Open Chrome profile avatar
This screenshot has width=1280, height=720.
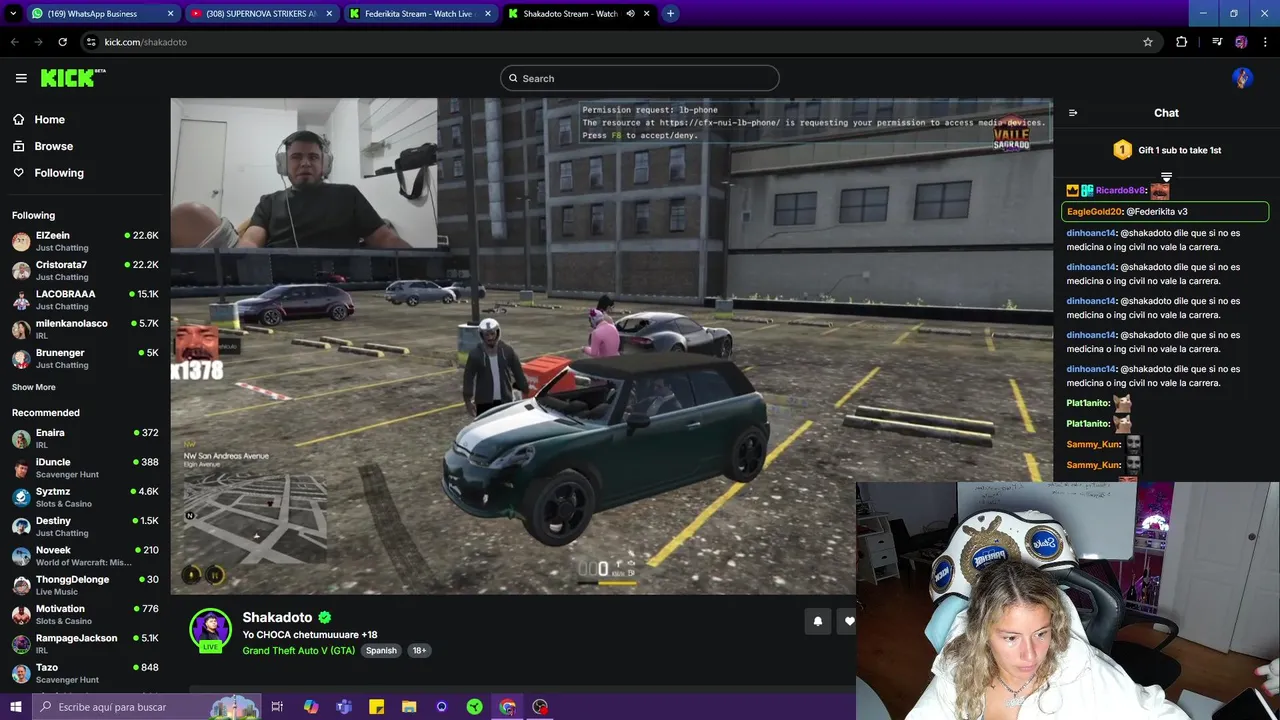1241,42
